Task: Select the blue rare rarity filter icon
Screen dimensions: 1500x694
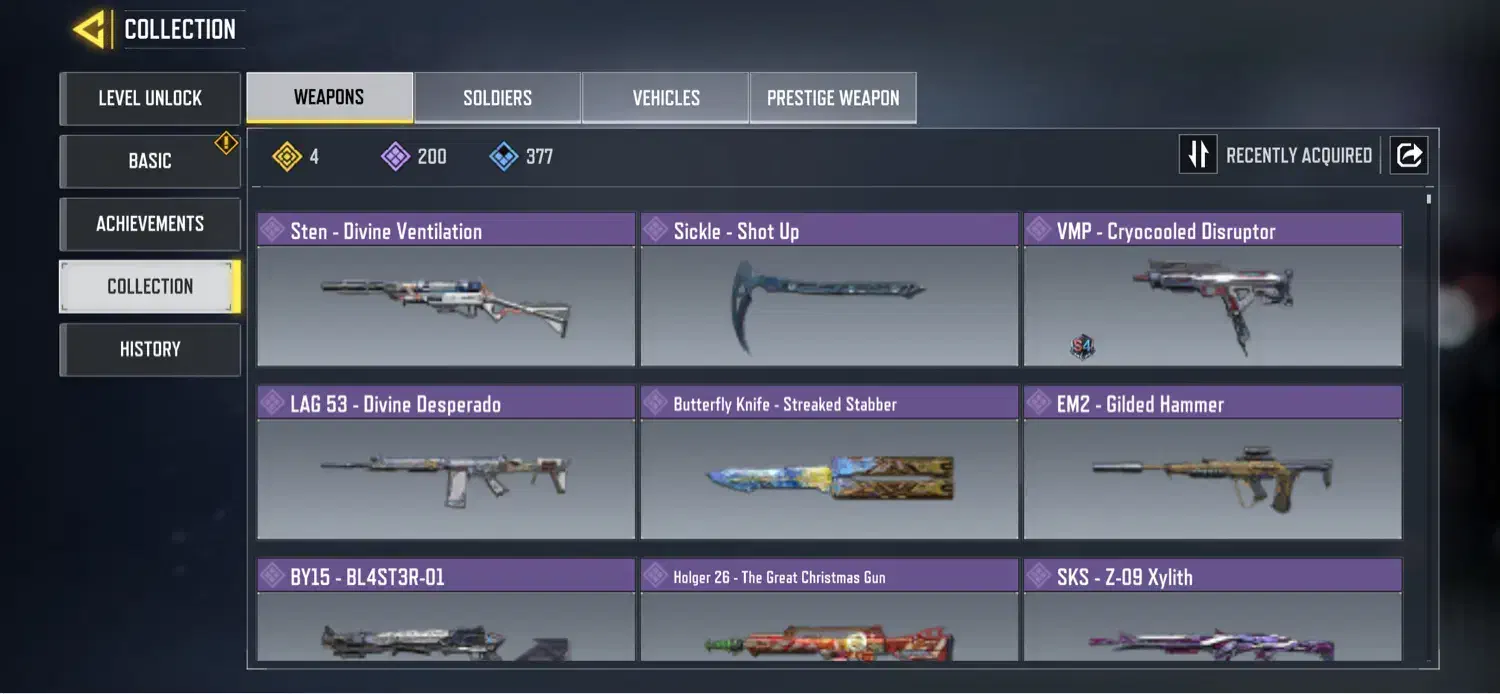Action: (504, 156)
